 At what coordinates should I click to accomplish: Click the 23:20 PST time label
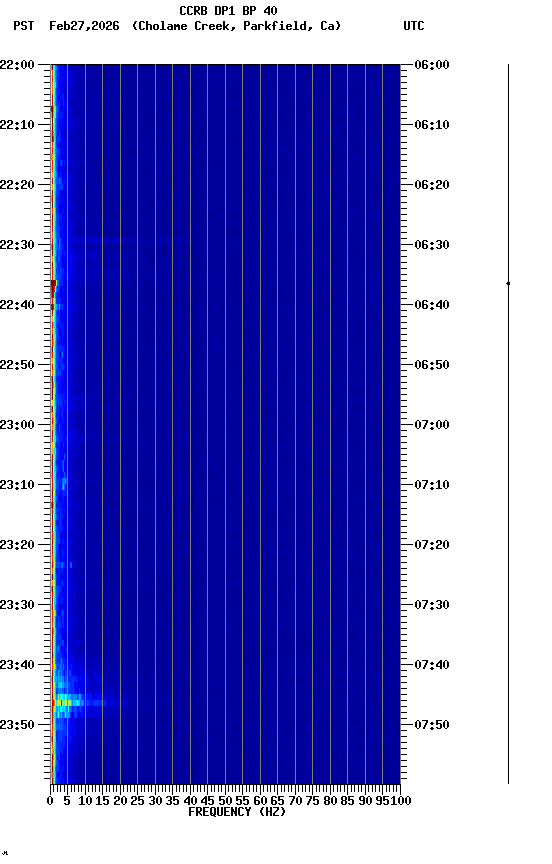pos(17,545)
